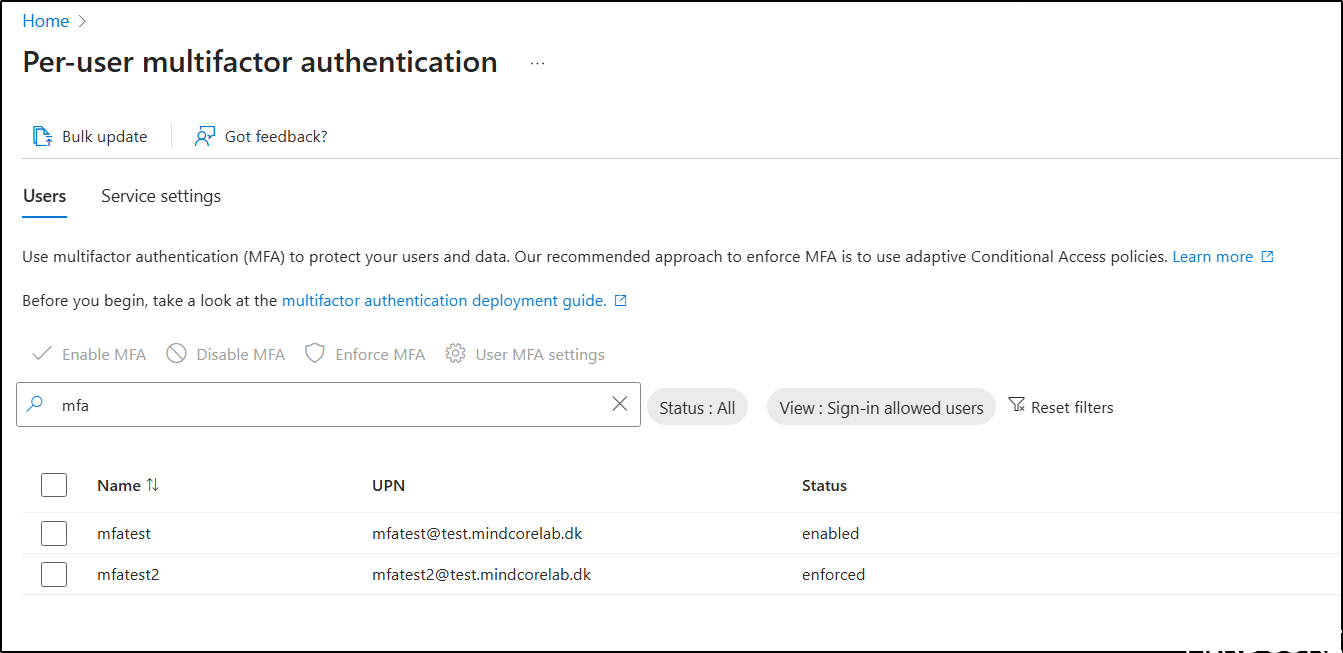The height and width of the screenshot is (653, 1343).
Task: Click the Bulk update icon
Action: tap(43, 135)
